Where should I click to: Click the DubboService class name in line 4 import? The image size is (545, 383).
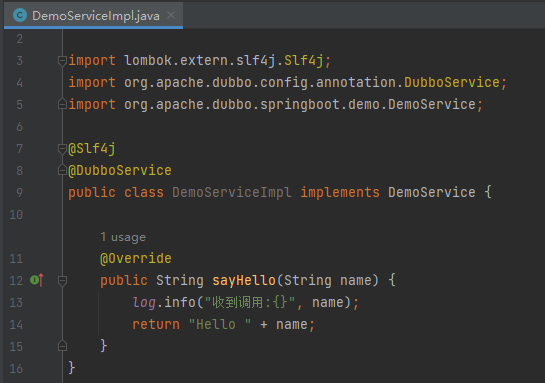pos(452,82)
